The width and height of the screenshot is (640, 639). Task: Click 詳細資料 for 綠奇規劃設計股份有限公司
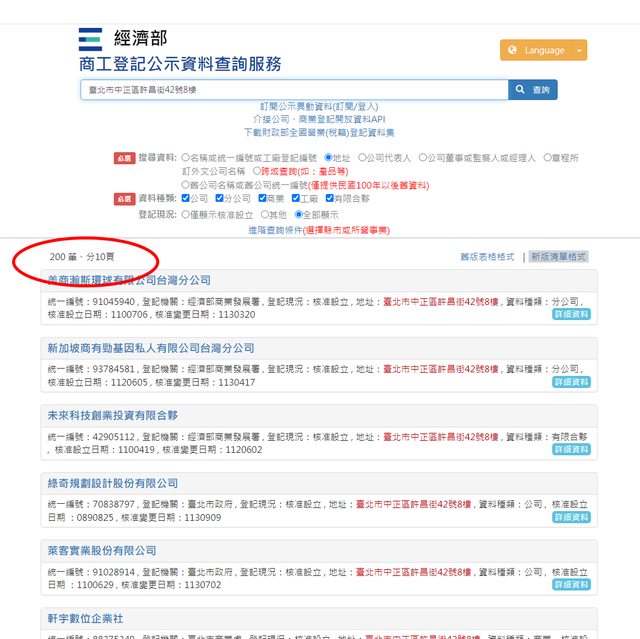click(x=571, y=517)
